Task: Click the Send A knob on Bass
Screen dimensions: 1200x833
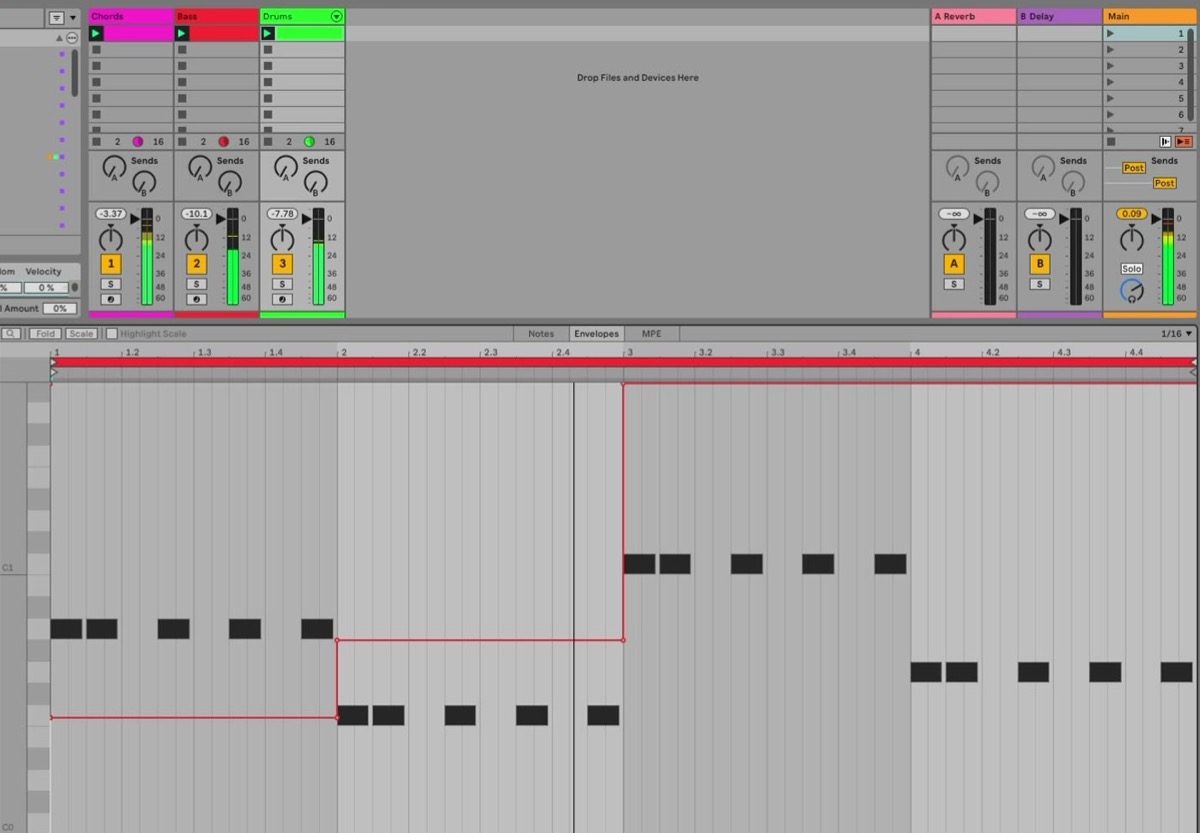Action: click(x=199, y=167)
